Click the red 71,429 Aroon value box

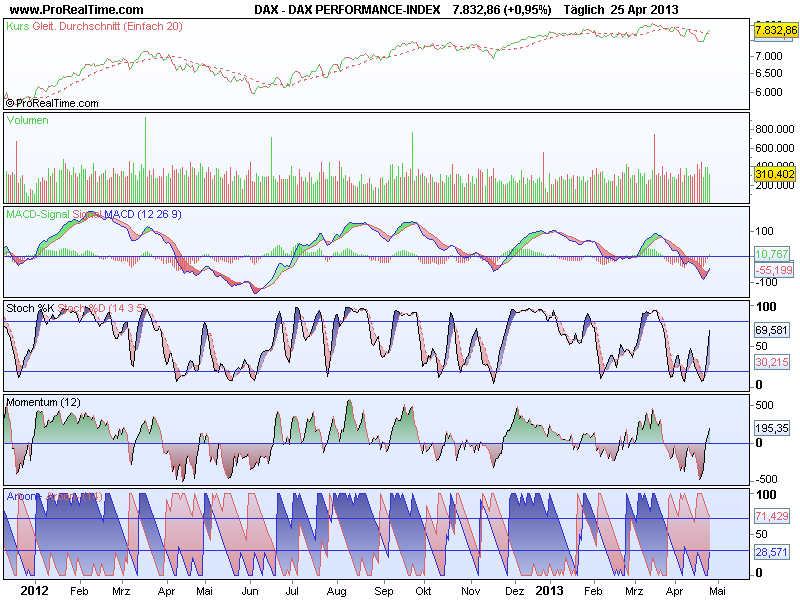(771, 516)
